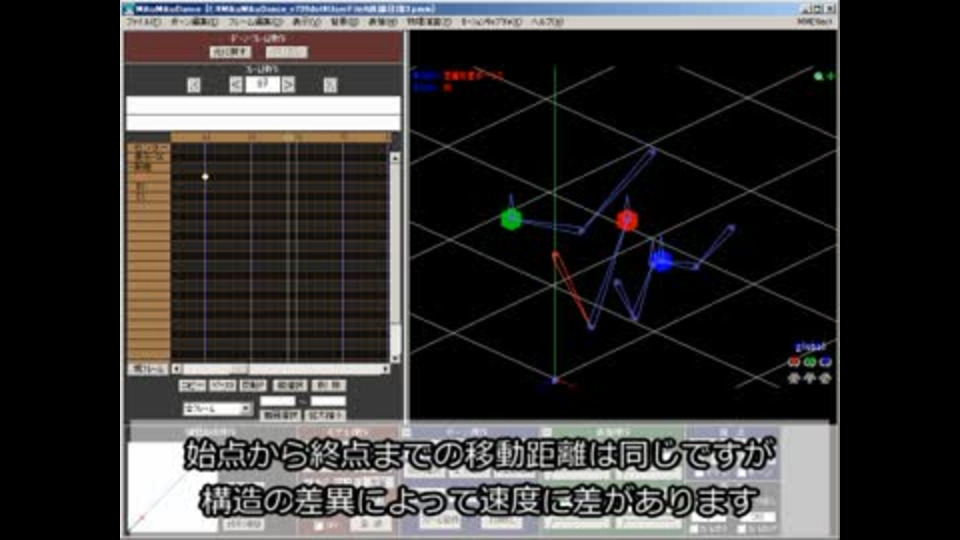This screenshot has height=540, width=960.
Task: Select the highlighted fourth bone row in timeline
Action: click(x=149, y=176)
